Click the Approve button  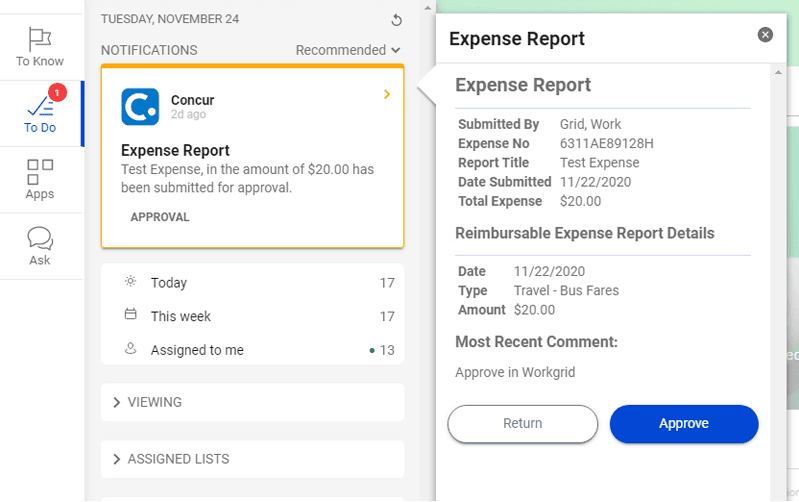coord(684,424)
